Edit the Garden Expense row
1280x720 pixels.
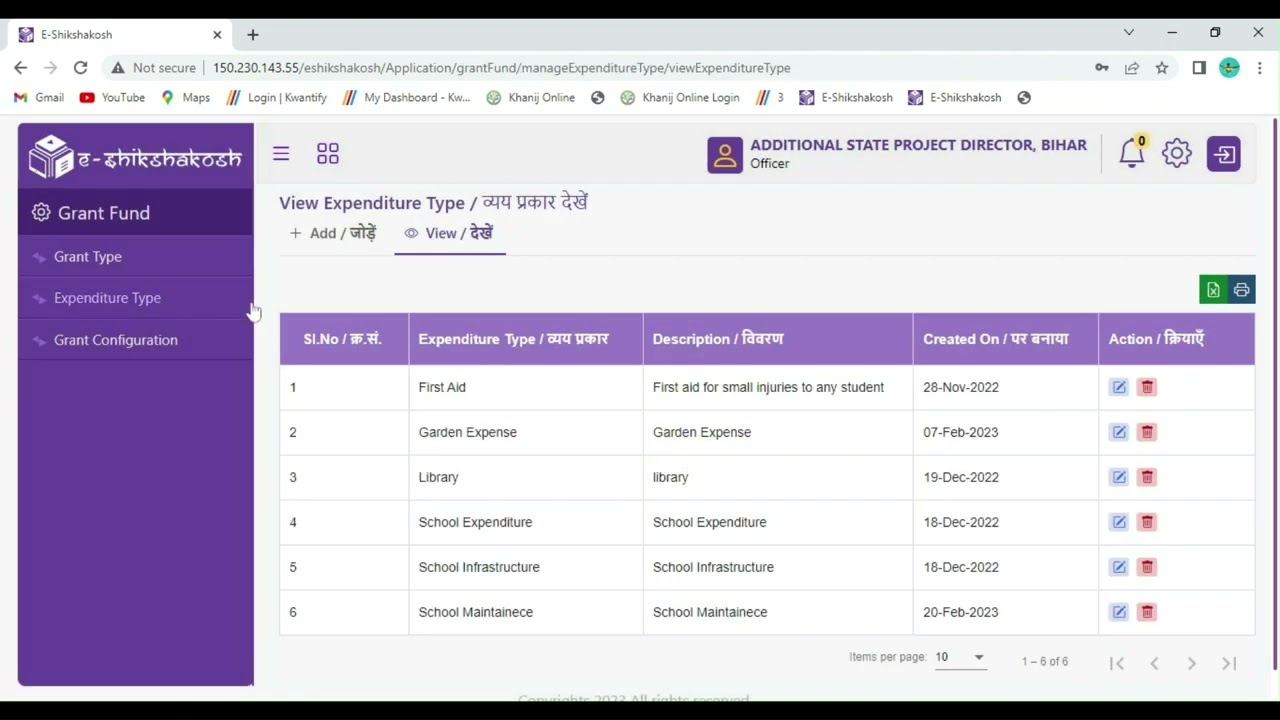(x=1119, y=432)
